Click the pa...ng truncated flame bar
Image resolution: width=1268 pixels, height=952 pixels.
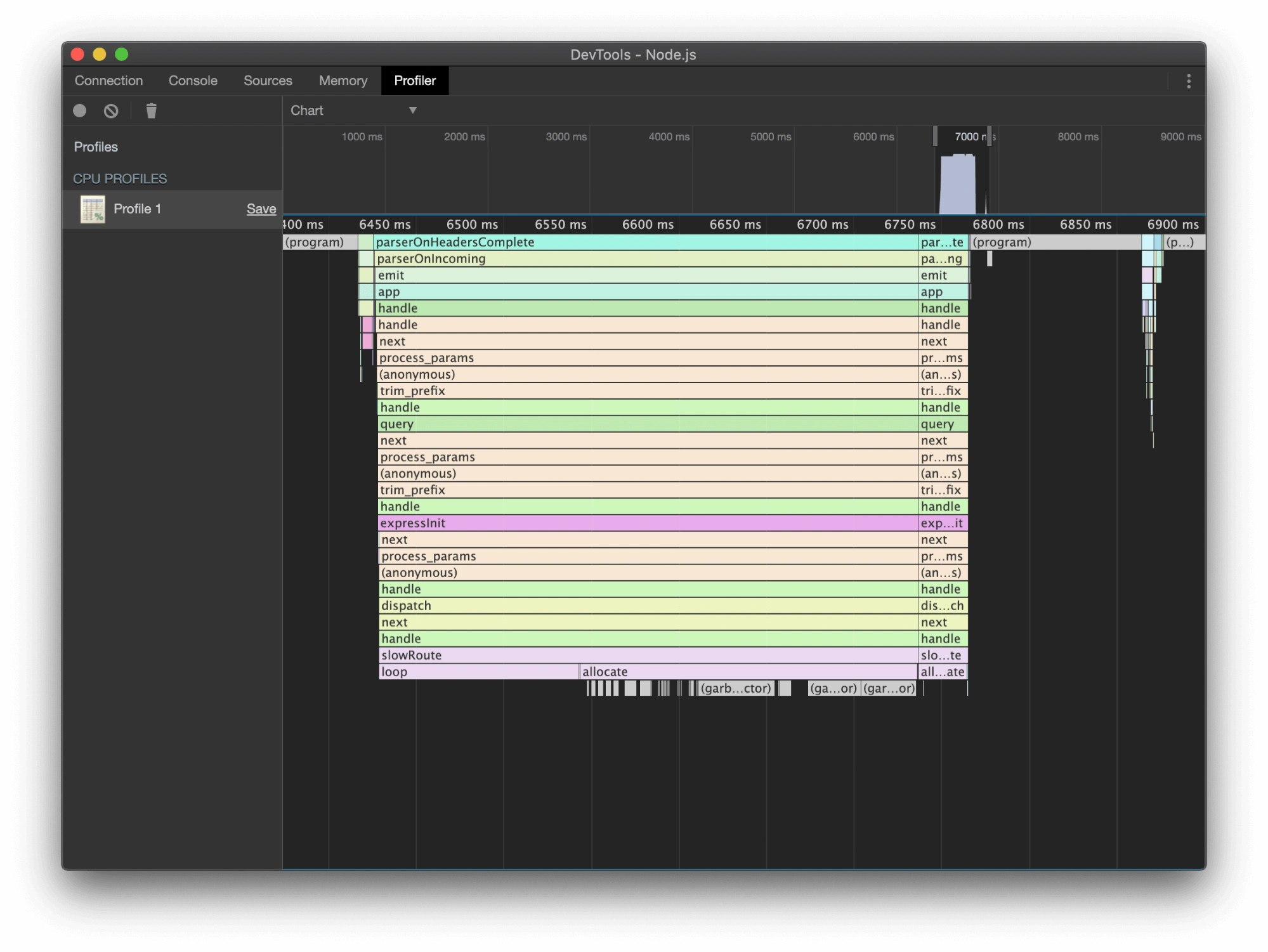(x=943, y=259)
